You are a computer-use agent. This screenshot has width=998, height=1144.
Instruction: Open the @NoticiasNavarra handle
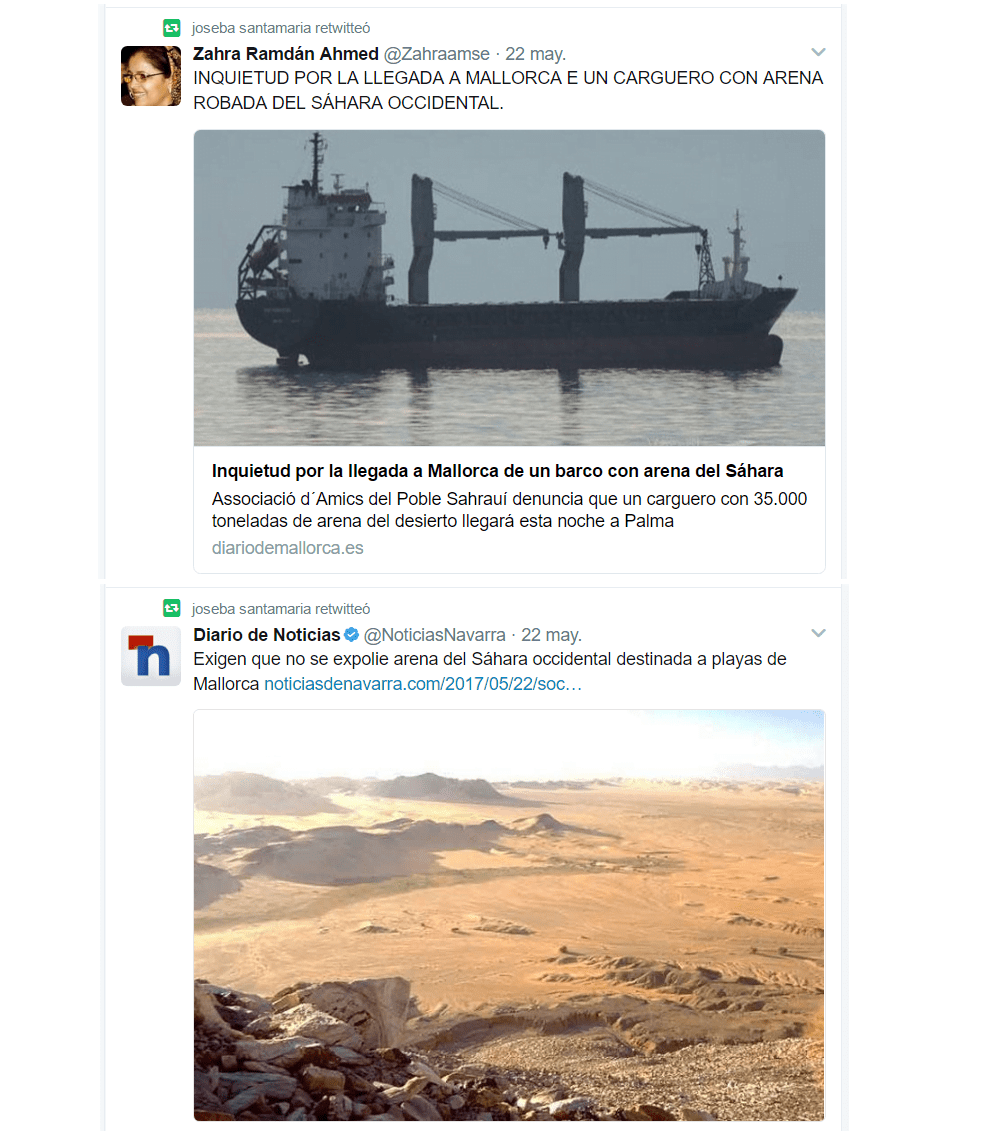tap(435, 635)
